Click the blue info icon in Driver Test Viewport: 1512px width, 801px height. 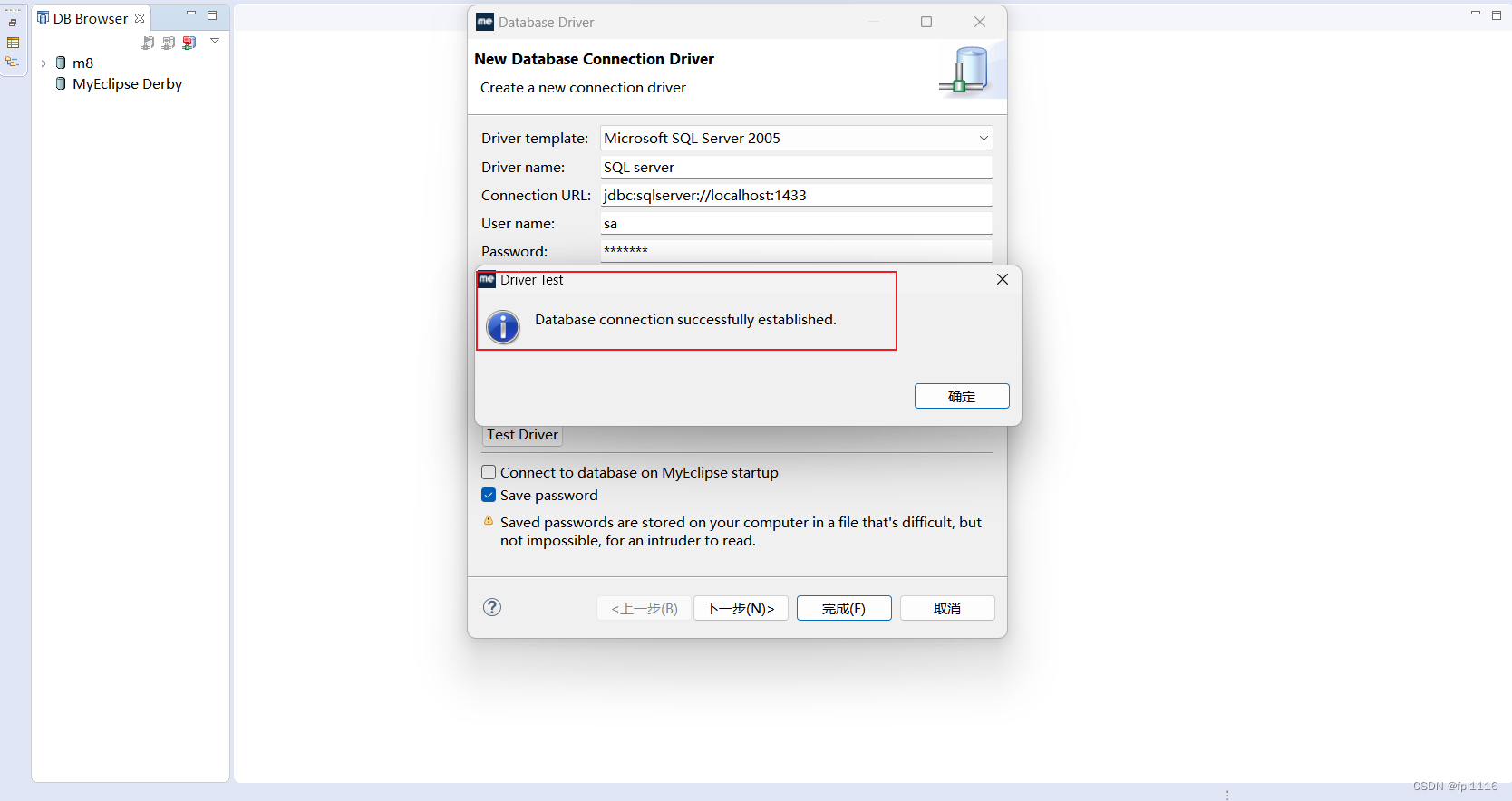[503, 327]
